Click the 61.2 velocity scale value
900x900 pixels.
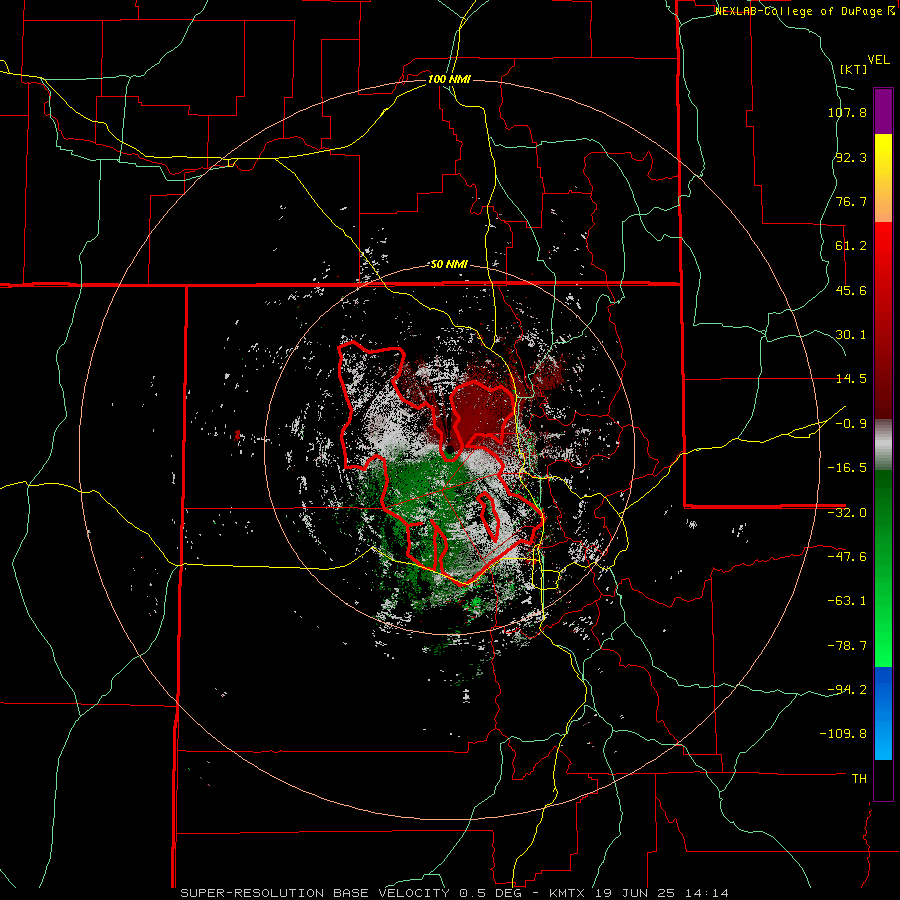851,246
